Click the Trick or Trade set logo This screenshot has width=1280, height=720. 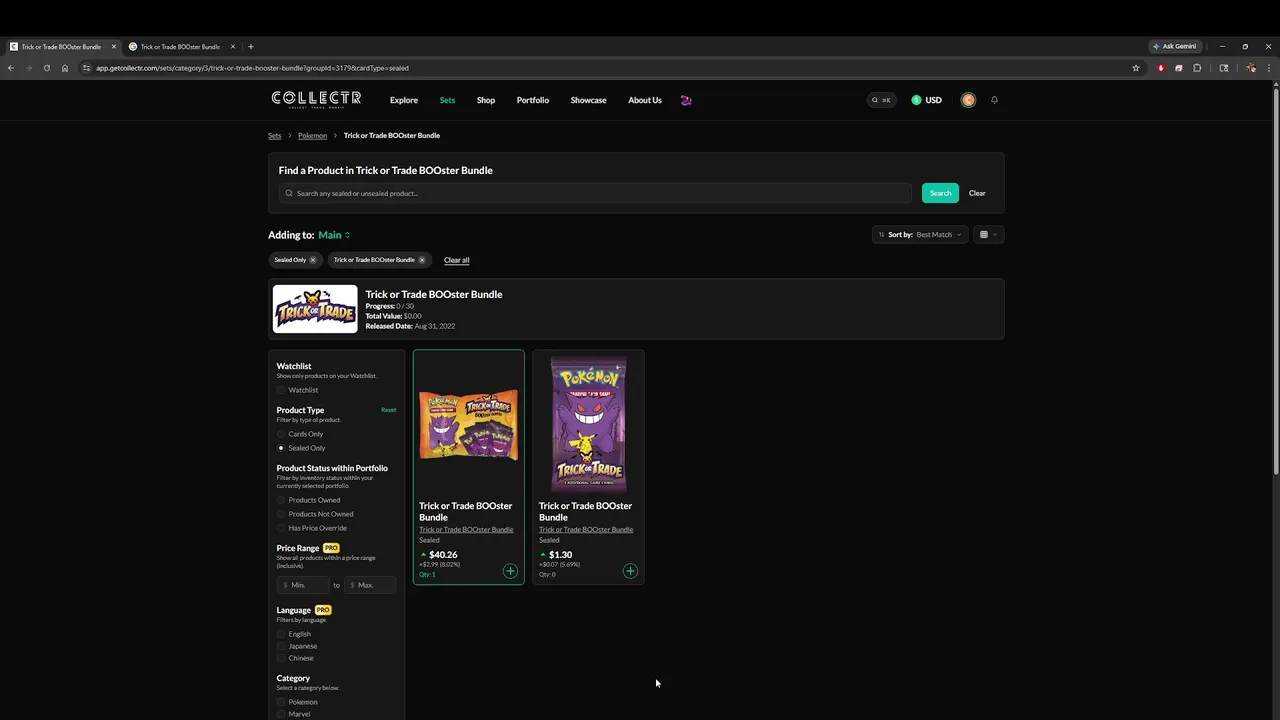pos(315,309)
